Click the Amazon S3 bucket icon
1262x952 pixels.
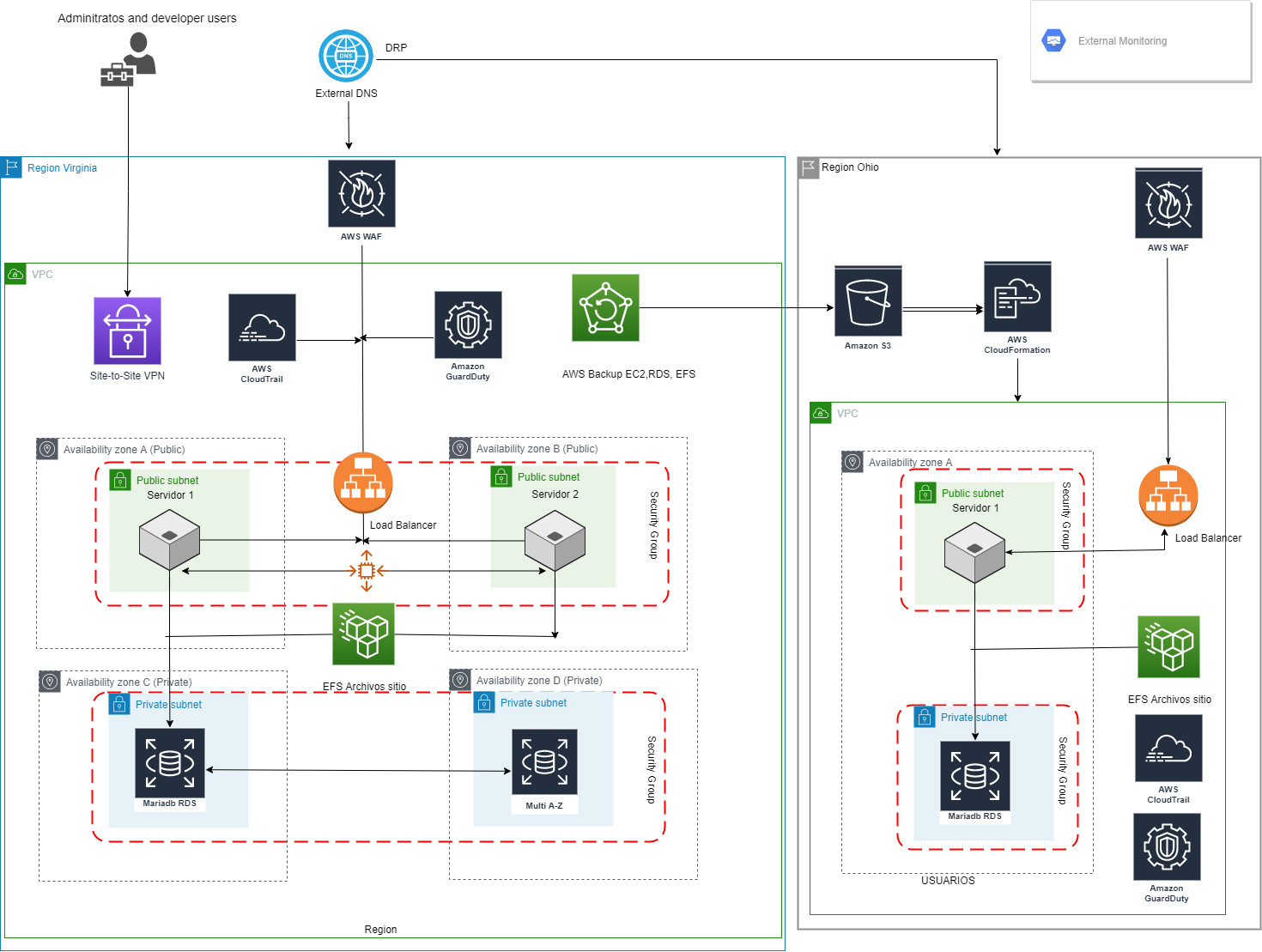[x=868, y=301]
